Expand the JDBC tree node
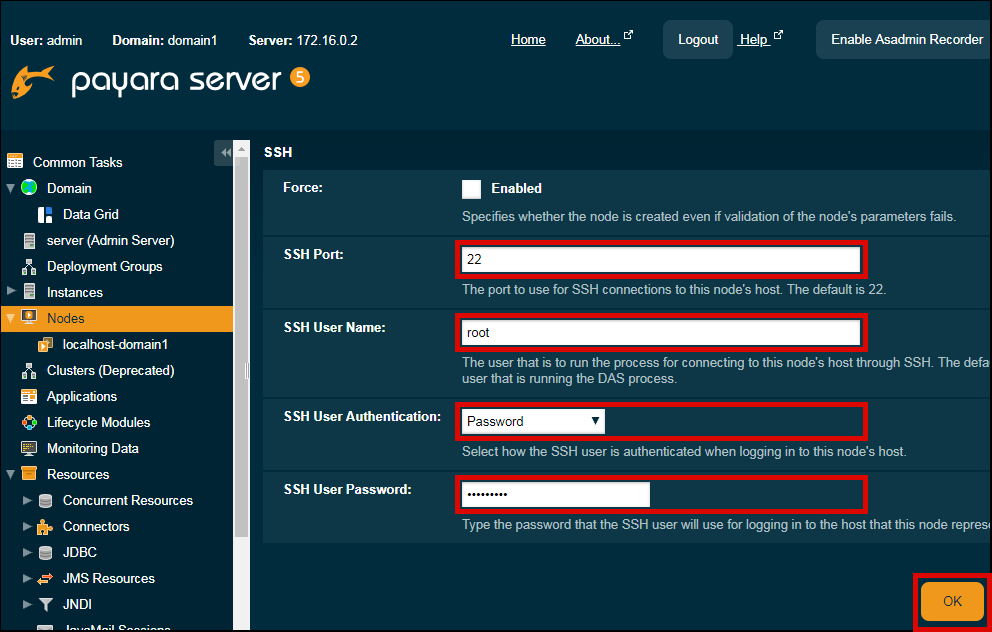This screenshot has width=992, height=632. coord(27,552)
